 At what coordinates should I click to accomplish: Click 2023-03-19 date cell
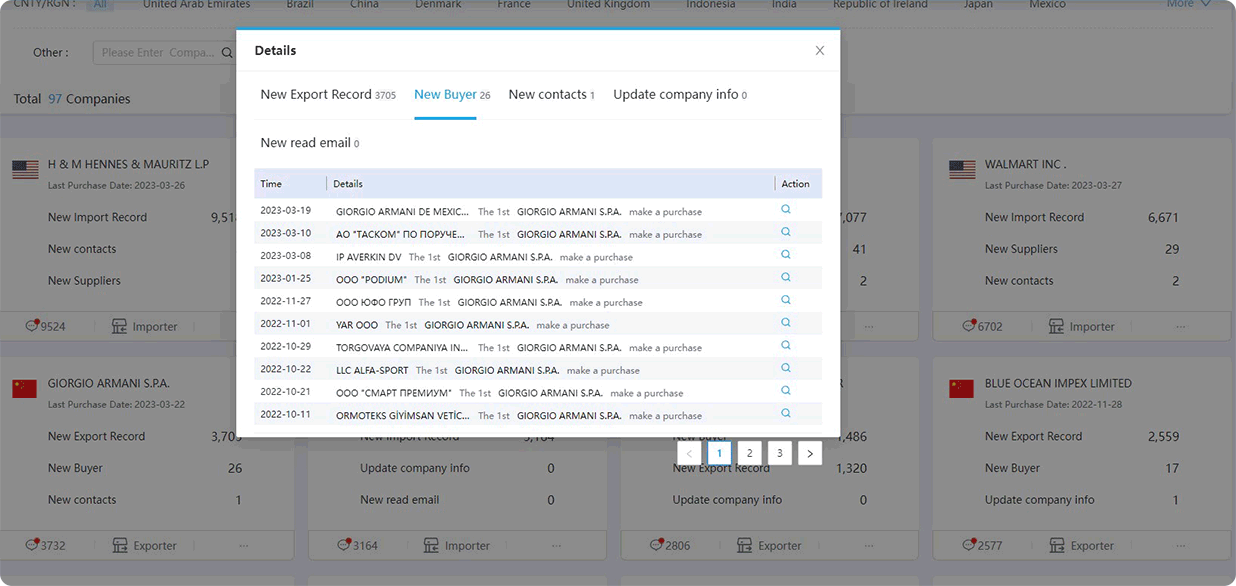tap(285, 211)
